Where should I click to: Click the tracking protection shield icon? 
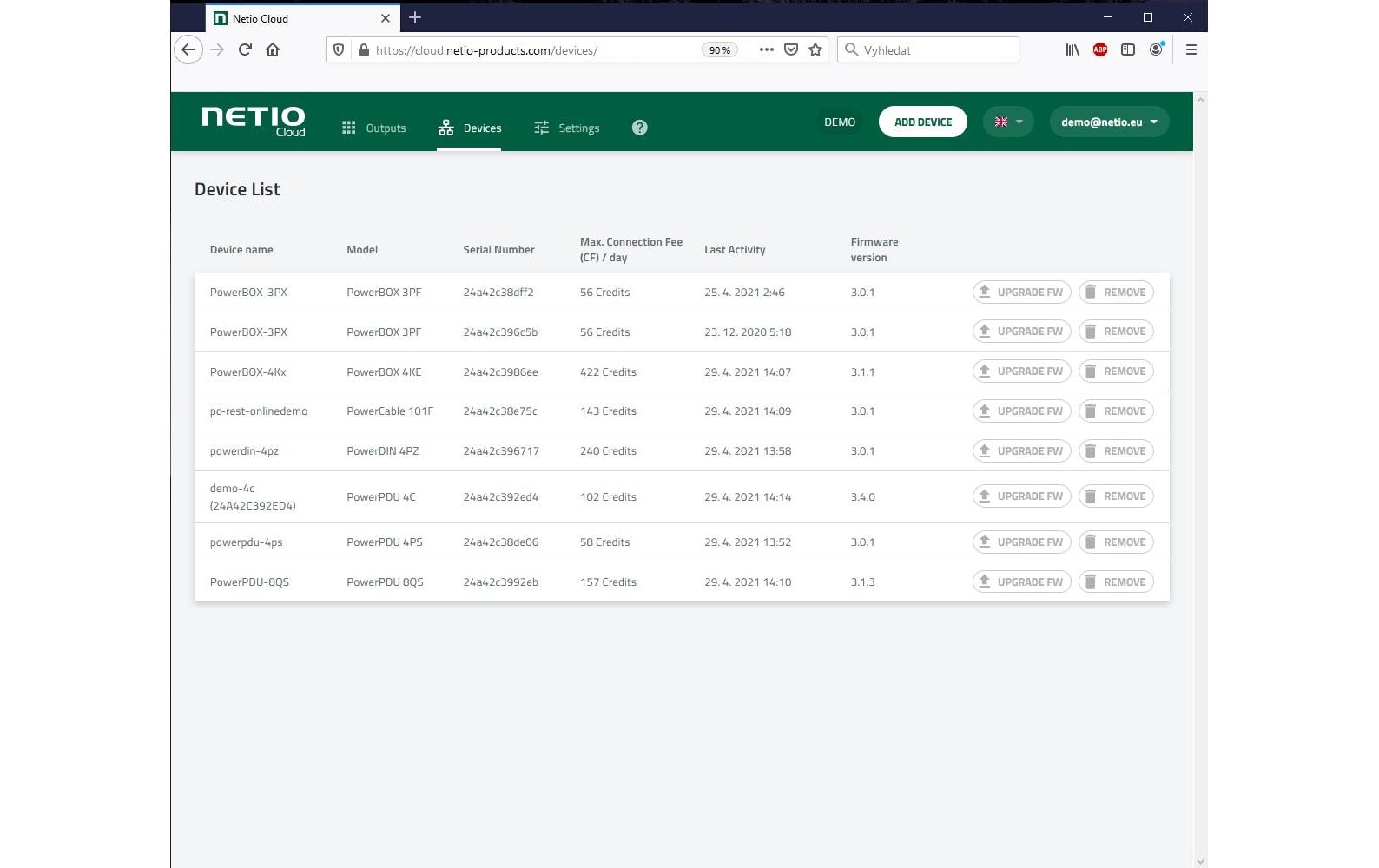point(339,49)
